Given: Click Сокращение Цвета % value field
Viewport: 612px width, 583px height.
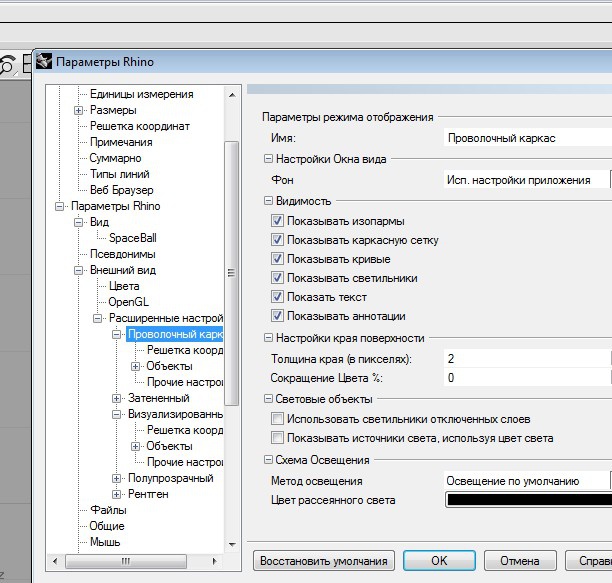Looking at the screenshot, I should 528,378.
